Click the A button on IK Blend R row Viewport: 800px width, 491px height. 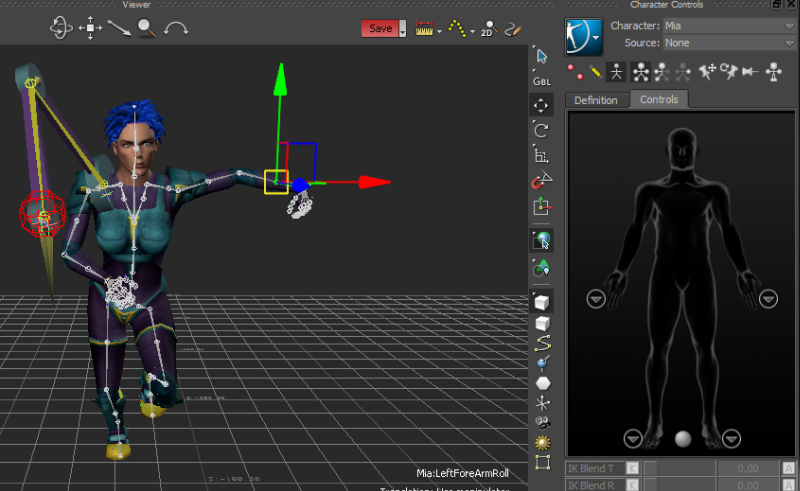pyautogui.click(x=788, y=485)
